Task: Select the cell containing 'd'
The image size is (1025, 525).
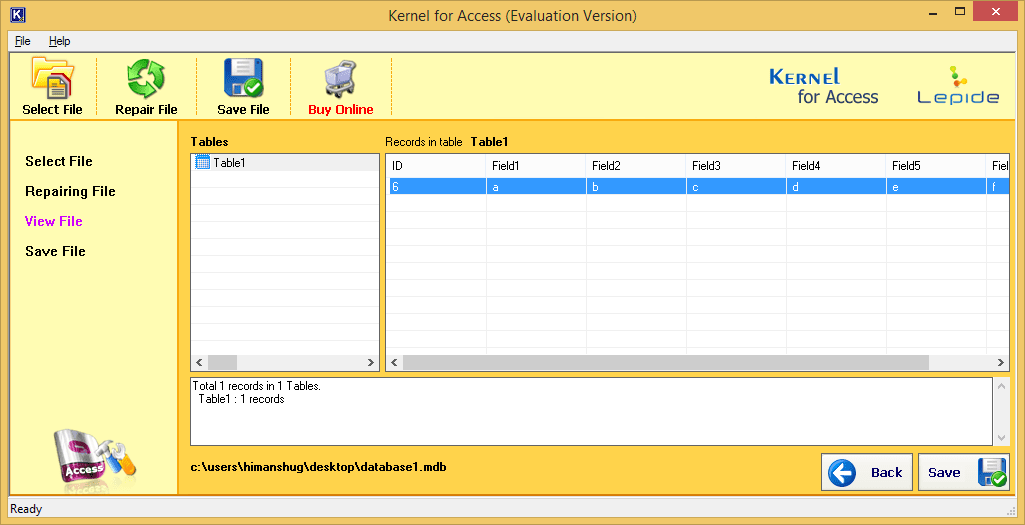Action: click(836, 186)
